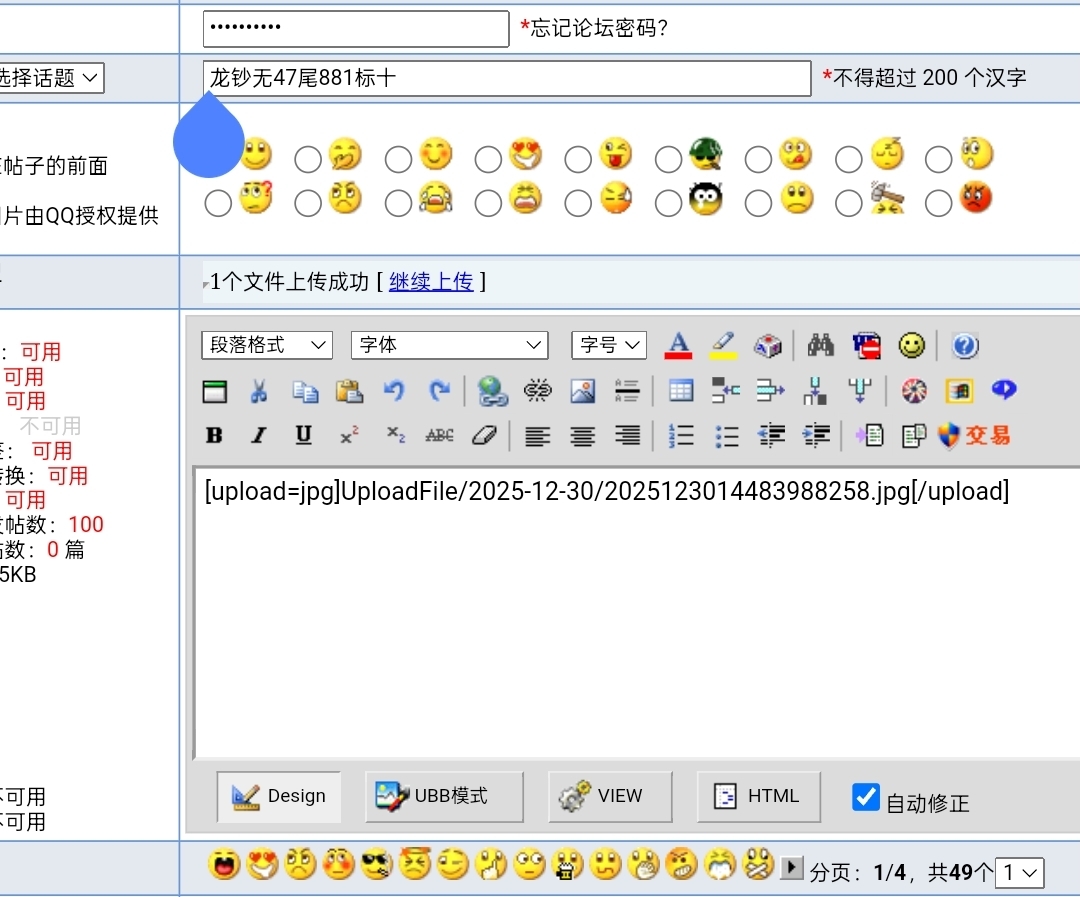Expand the 字号 font size dropdown
This screenshot has width=1080, height=897.
(x=609, y=345)
